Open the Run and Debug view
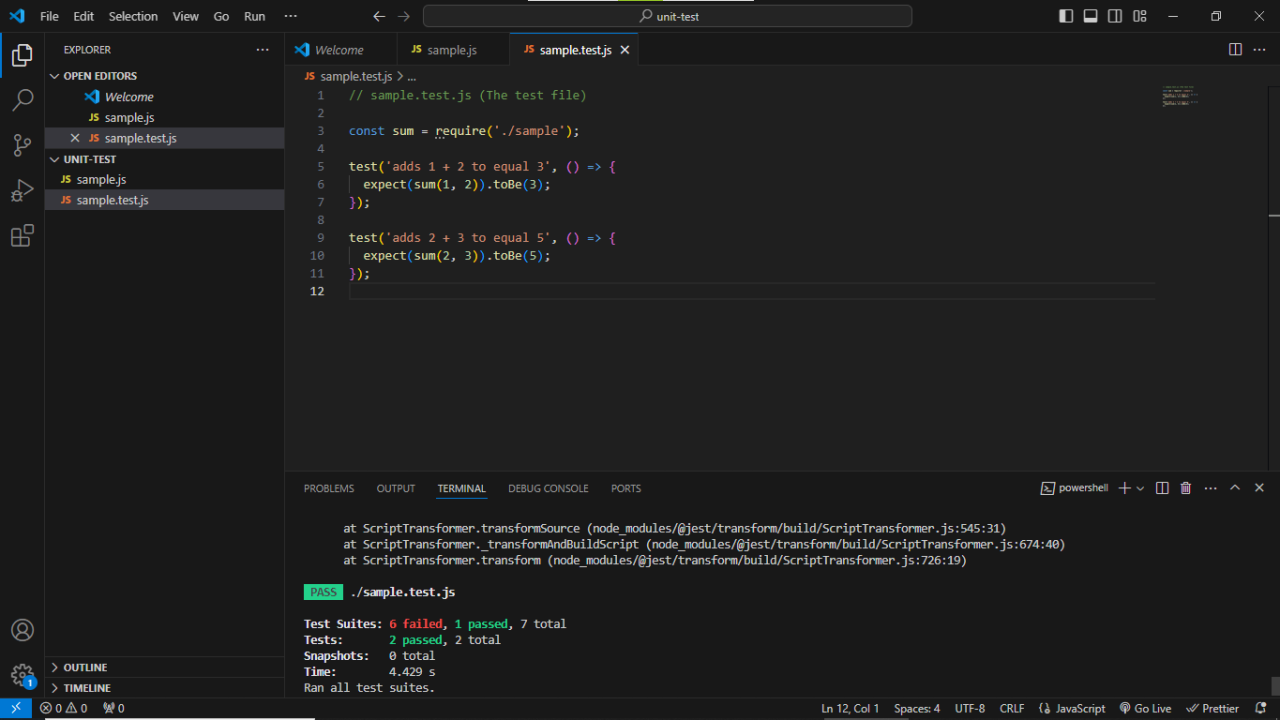Image resolution: width=1280 pixels, height=720 pixels. click(x=22, y=190)
